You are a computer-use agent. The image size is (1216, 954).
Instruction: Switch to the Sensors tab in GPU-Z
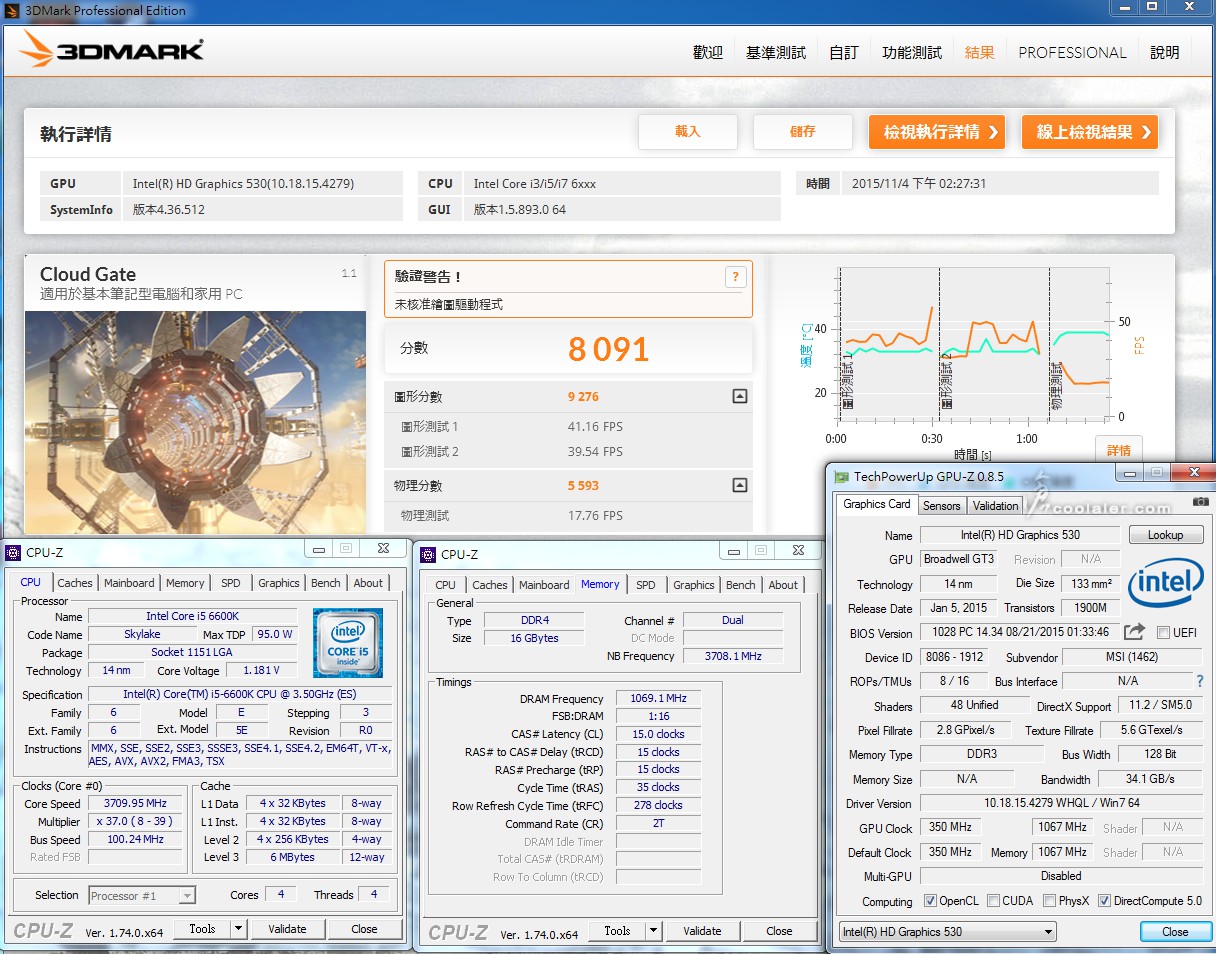[x=941, y=506]
